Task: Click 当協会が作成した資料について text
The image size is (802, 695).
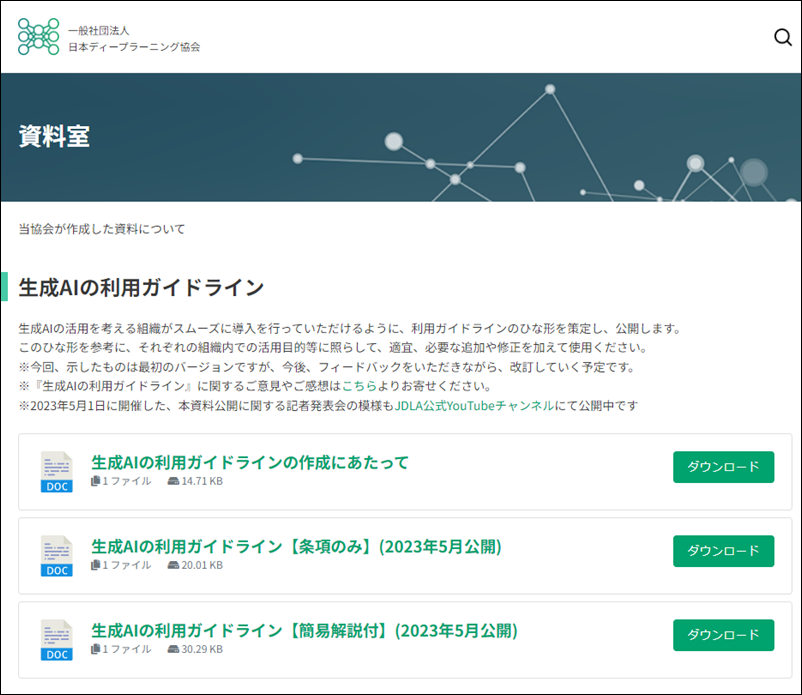Action: [102, 229]
